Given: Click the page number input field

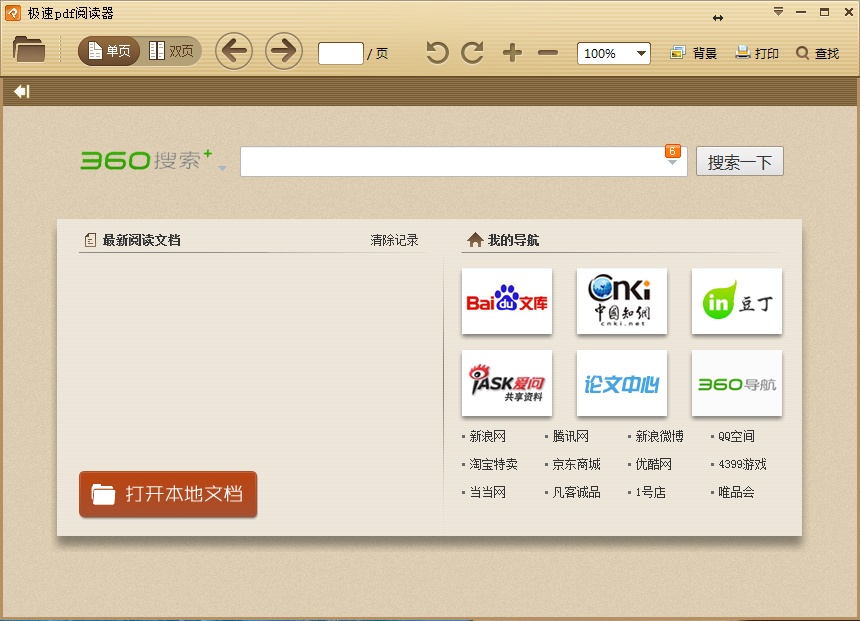Looking at the screenshot, I should (x=341, y=53).
